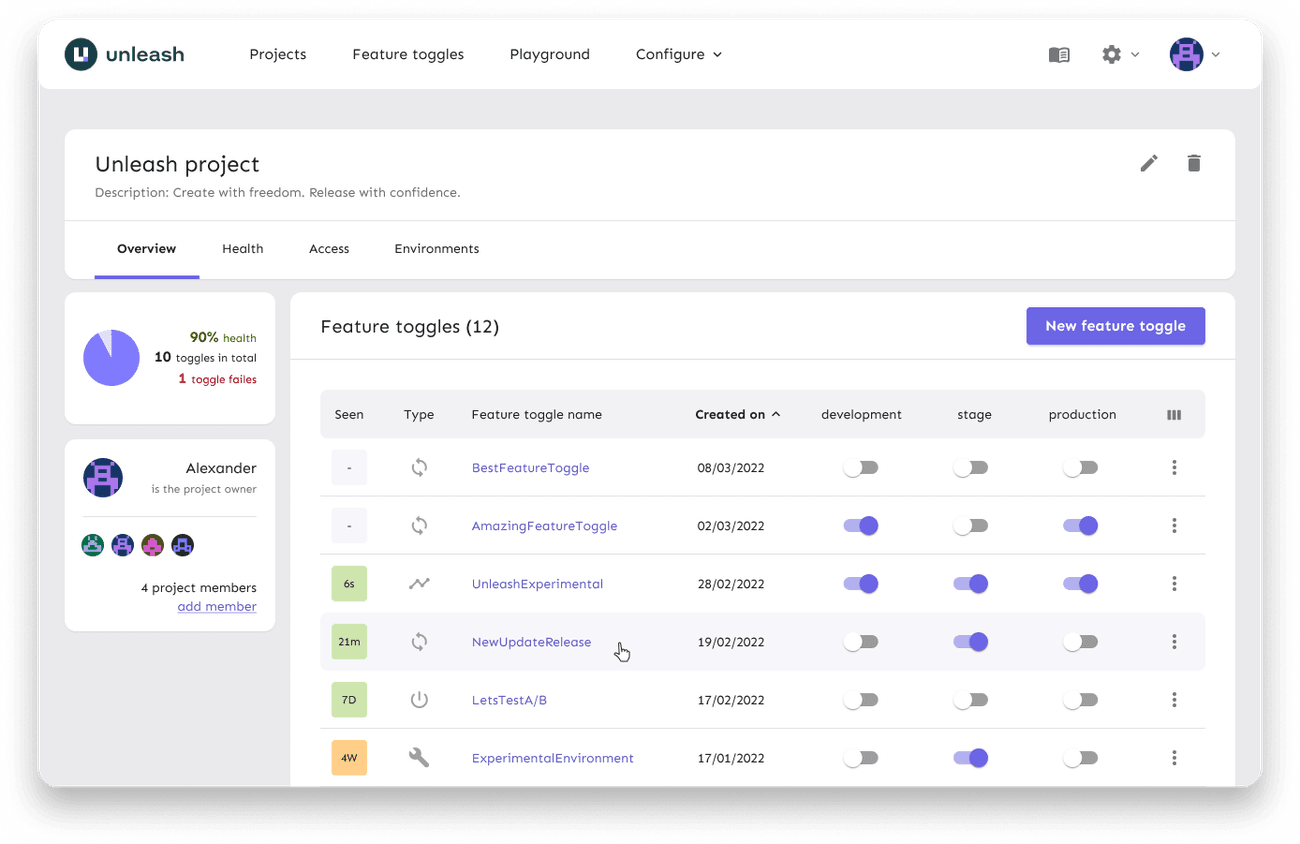Viewport: 1300px width, 844px height.
Task: Disable NewUpdateRelease in stage
Action: [x=970, y=642]
